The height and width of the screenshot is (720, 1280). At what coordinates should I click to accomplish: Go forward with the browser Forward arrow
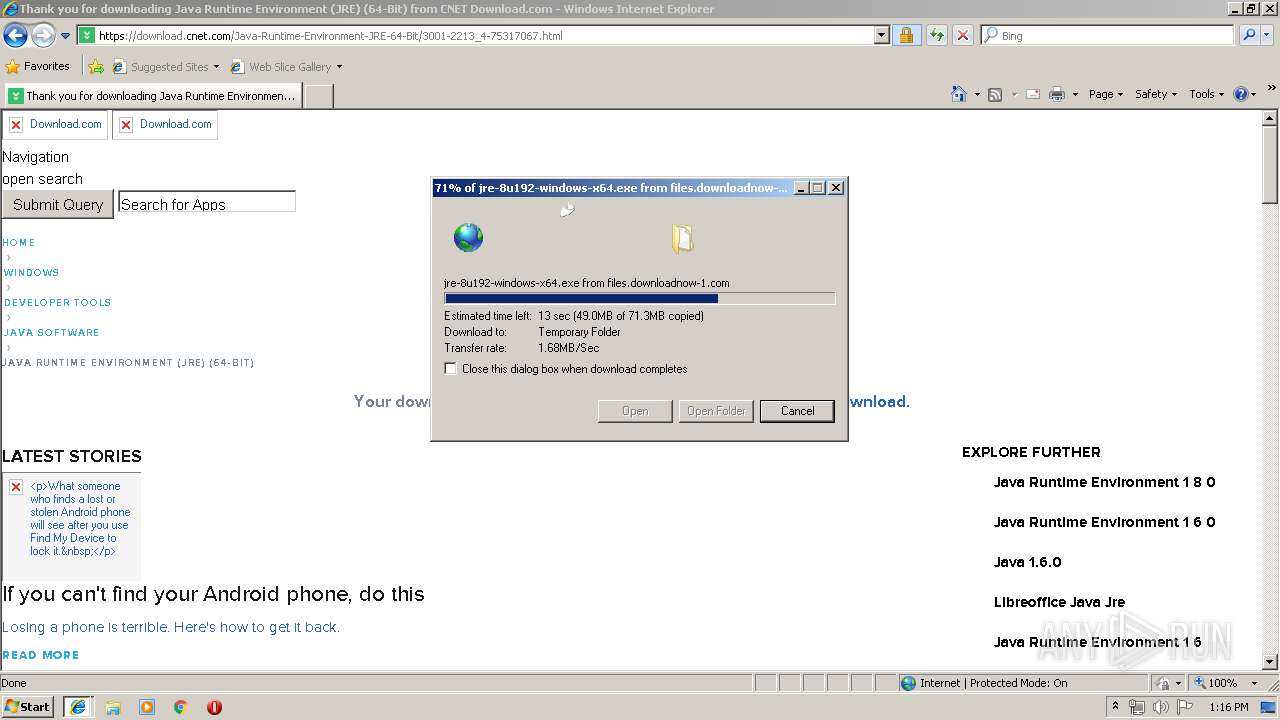click(43, 36)
